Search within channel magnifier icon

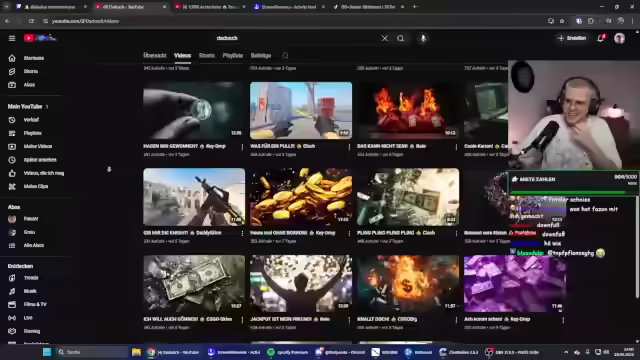285,55
